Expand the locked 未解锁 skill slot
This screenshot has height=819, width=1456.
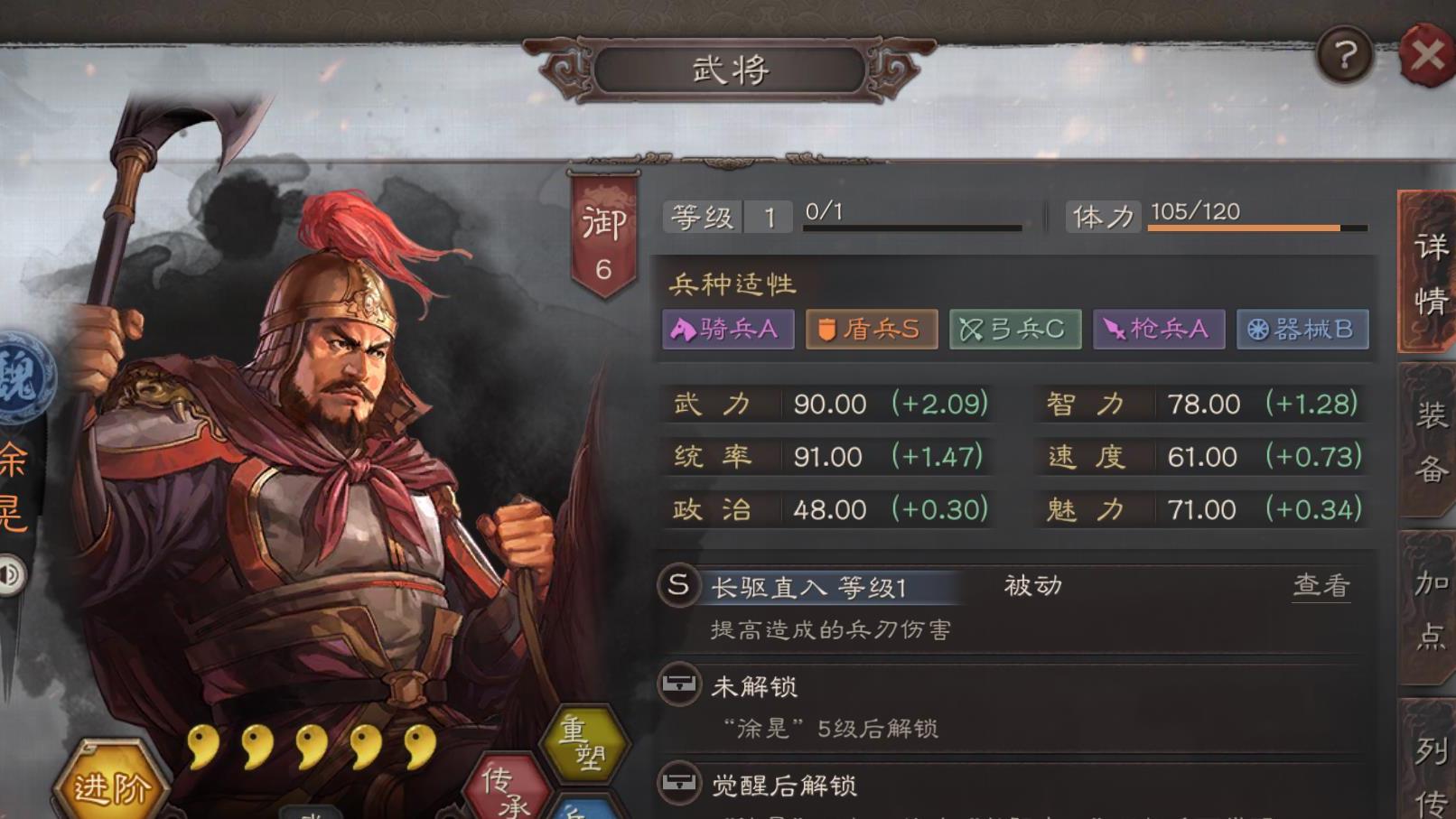coord(1010,706)
